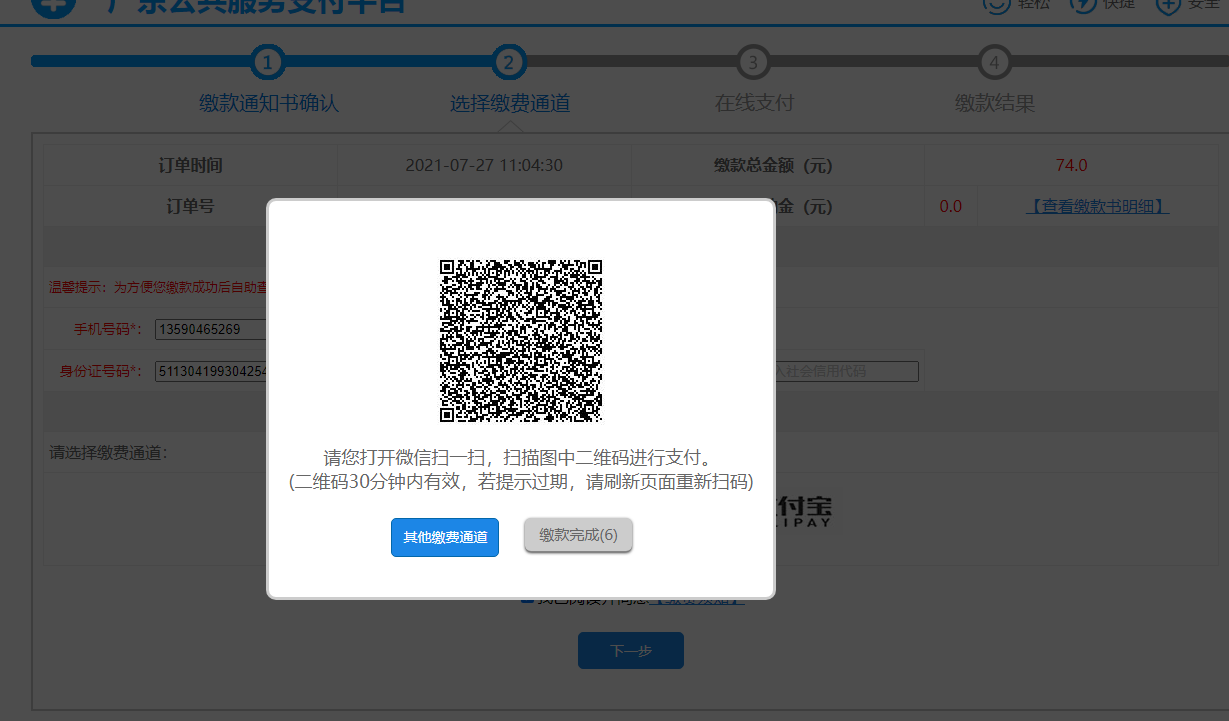Viewport: 1229px width, 721px height.
Task: Open the 查看缴款书明细 link
Action: pyautogui.click(x=1098, y=206)
